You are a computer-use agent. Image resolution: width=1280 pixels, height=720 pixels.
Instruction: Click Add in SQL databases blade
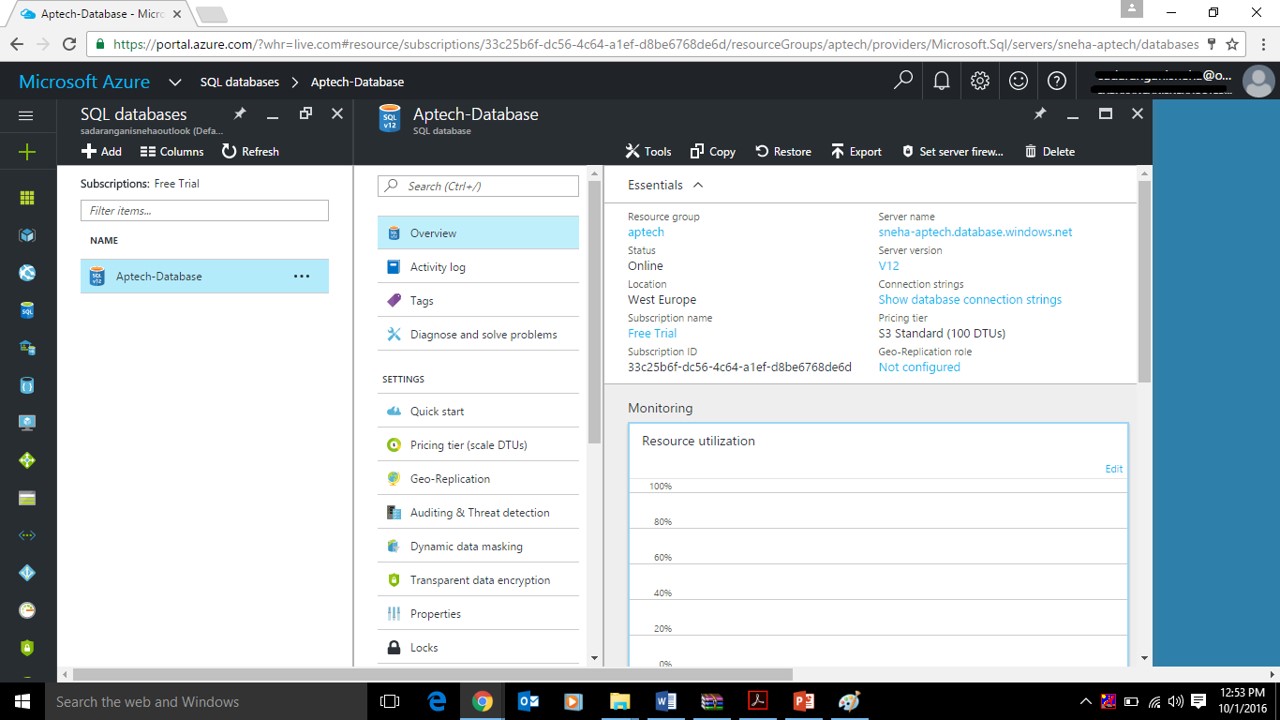coord(101,151)
